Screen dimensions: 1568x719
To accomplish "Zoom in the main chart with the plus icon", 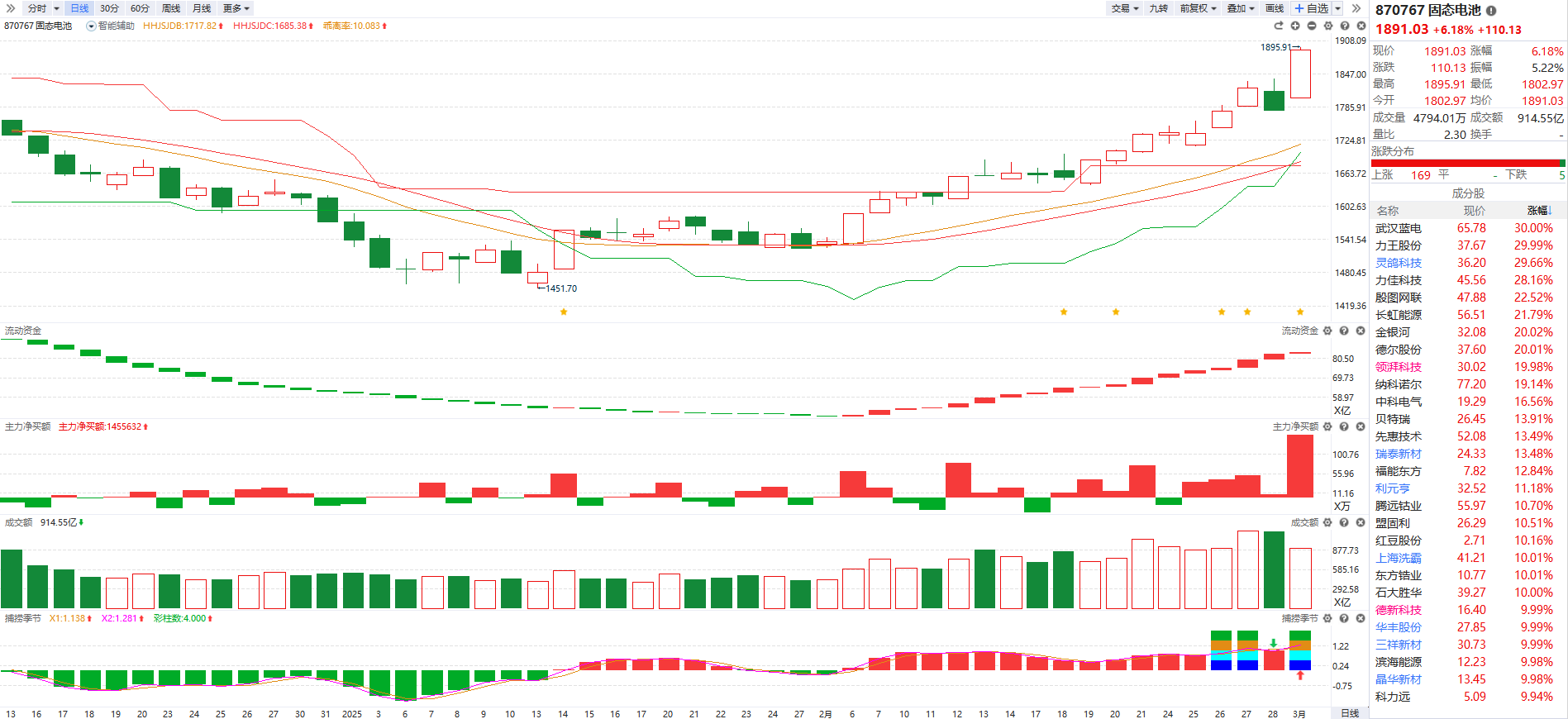I will point(1295,26).
